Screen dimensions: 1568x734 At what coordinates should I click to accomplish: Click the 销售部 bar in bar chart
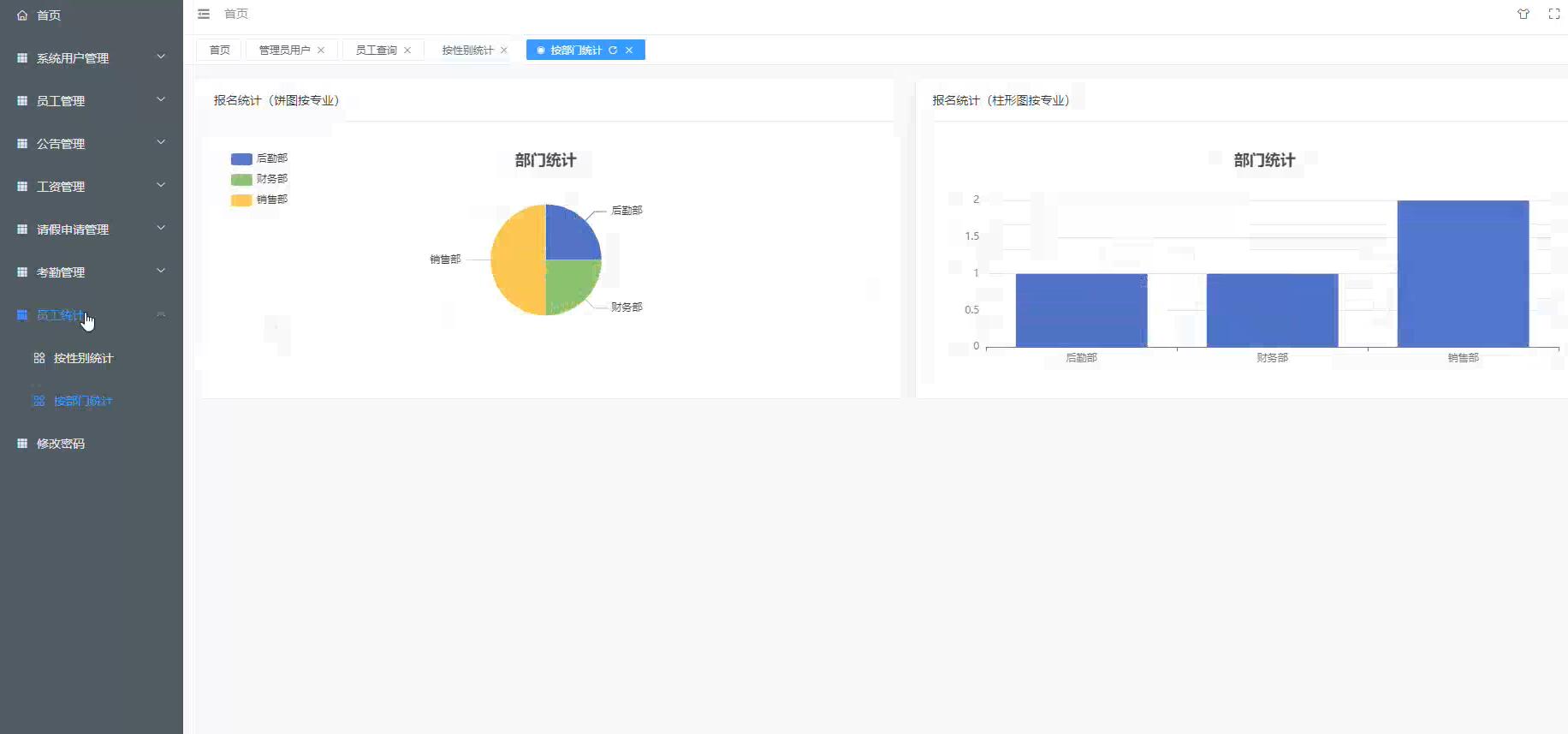[x=1463, y=273]
